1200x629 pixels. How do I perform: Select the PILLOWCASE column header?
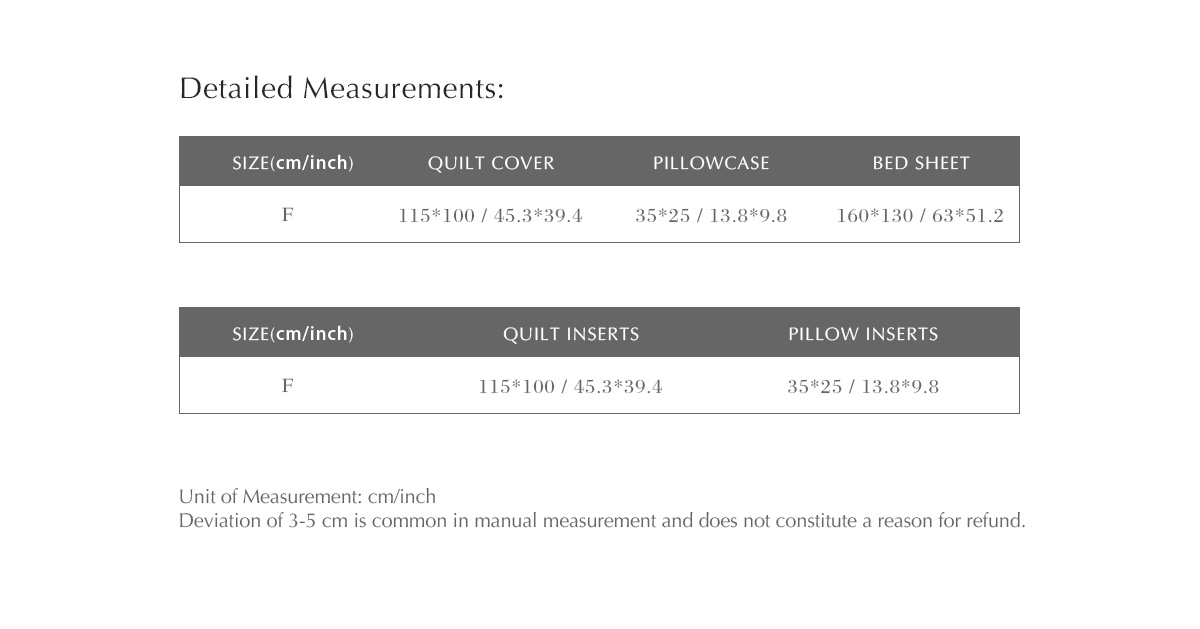pos(711,163)
